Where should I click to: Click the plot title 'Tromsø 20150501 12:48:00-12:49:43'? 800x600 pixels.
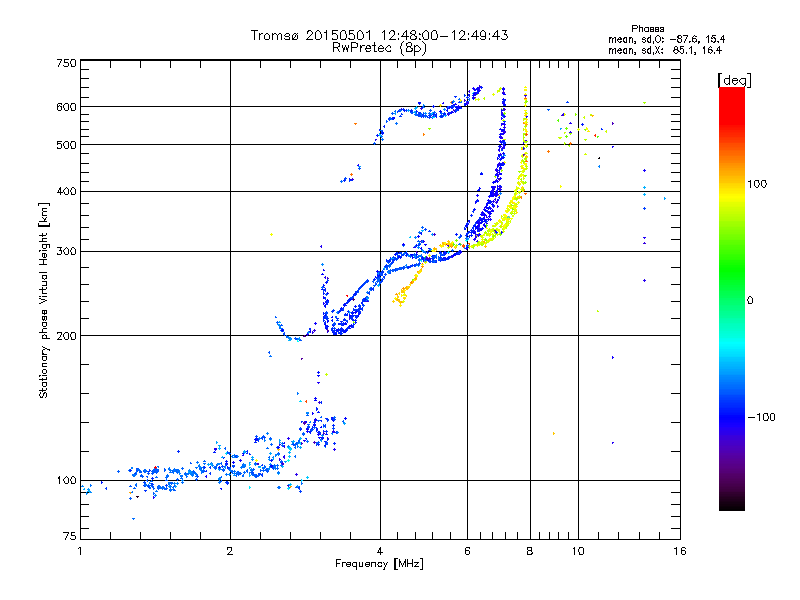coord(379,35)
